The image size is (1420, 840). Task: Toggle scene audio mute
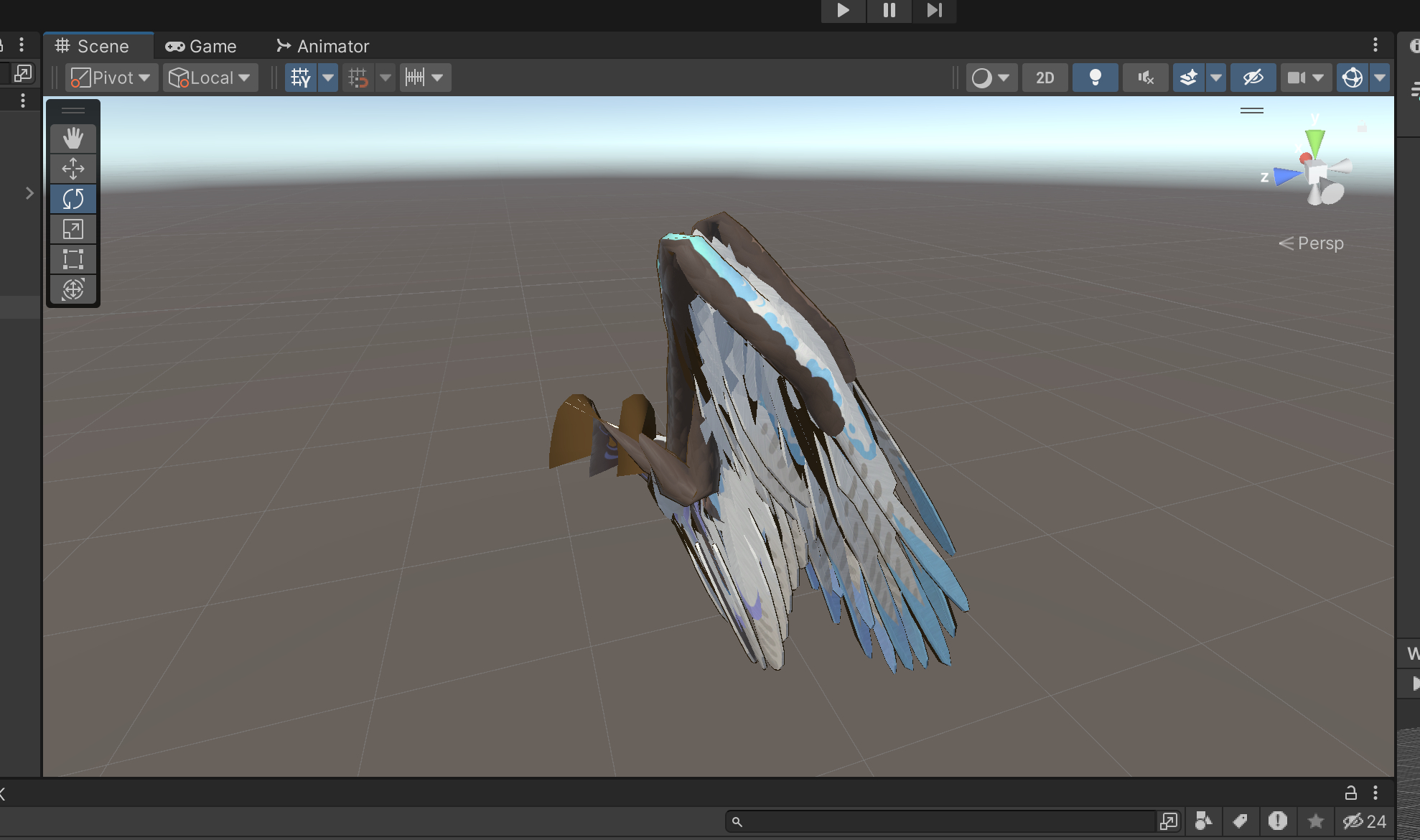coord(1145,78)
